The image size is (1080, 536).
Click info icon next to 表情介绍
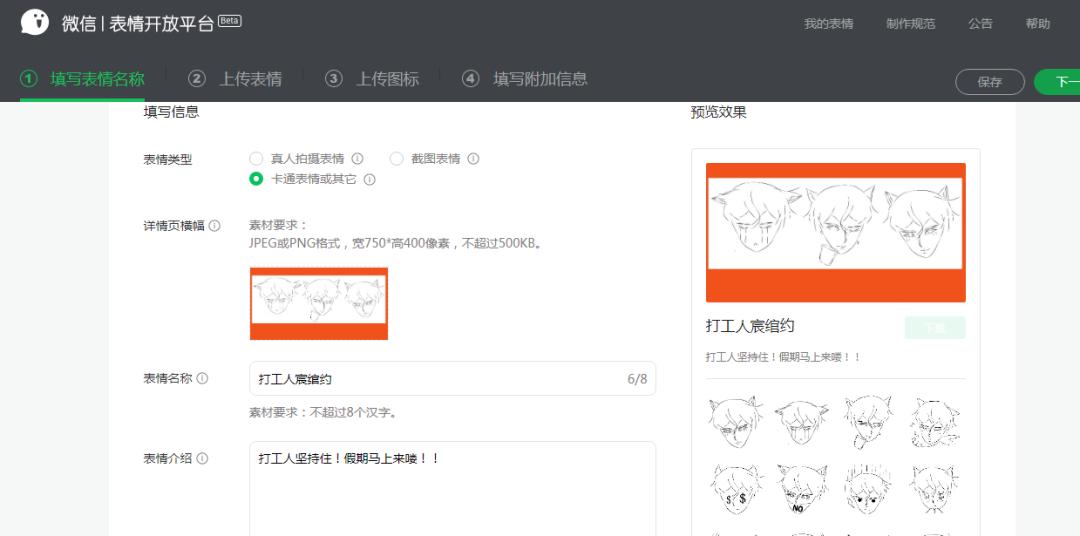click(202, 459)
